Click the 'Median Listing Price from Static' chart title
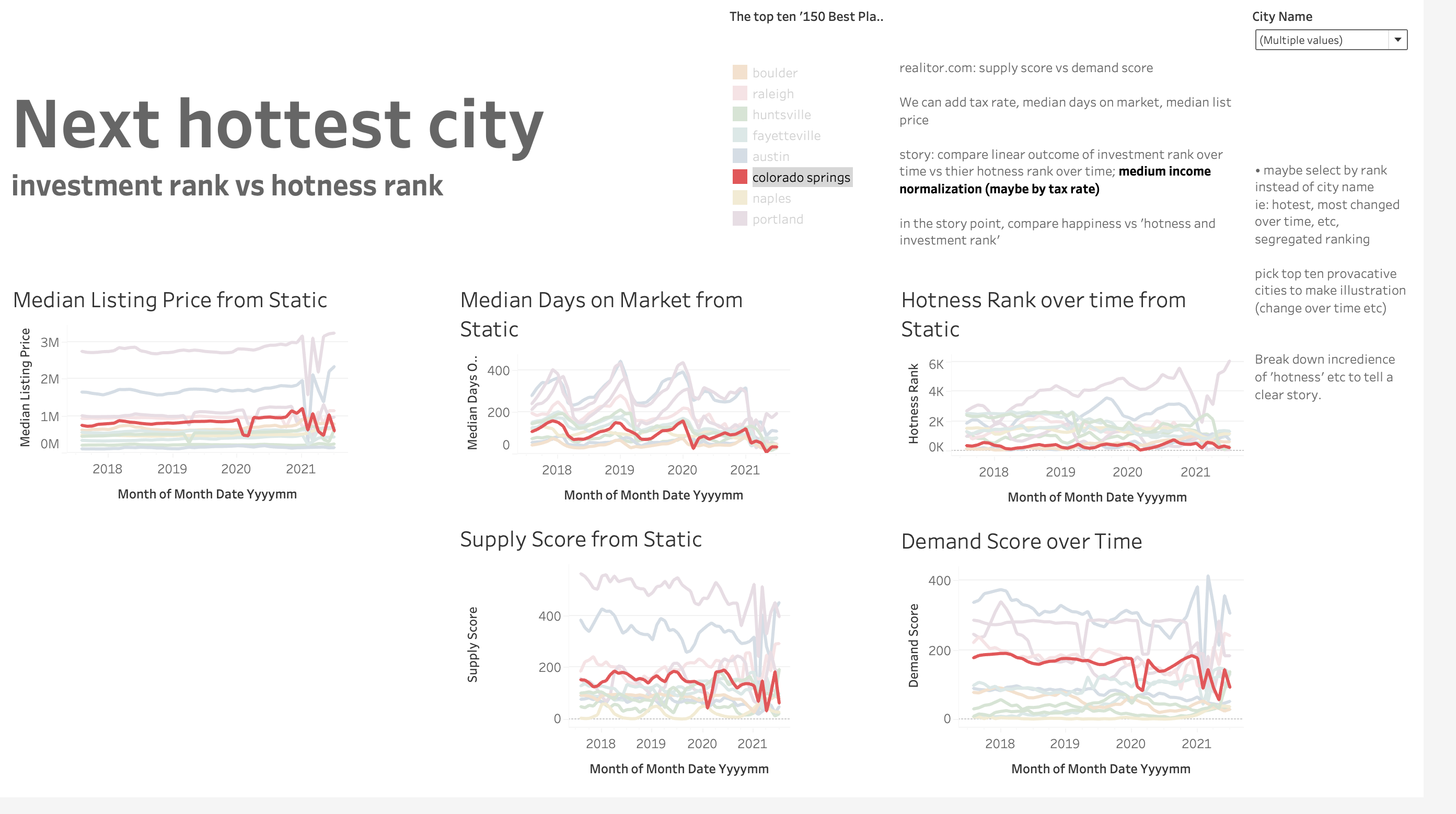Image resolution: width=1456 pixels, height=814 pixels. coord(170,300)
